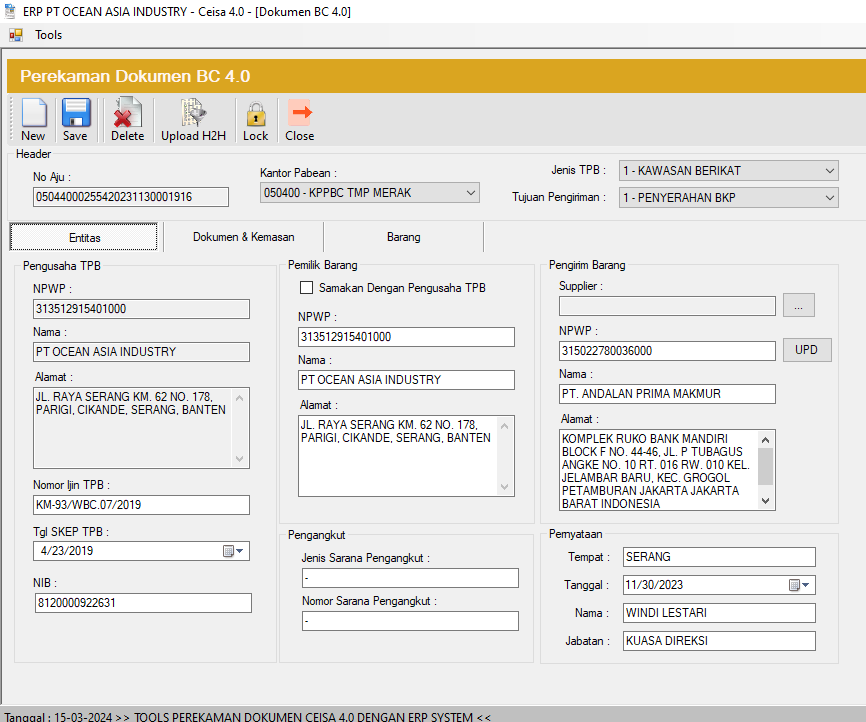Switch to the Barang tab
This screenshot has height=722, width=866.
click(403, 237)
